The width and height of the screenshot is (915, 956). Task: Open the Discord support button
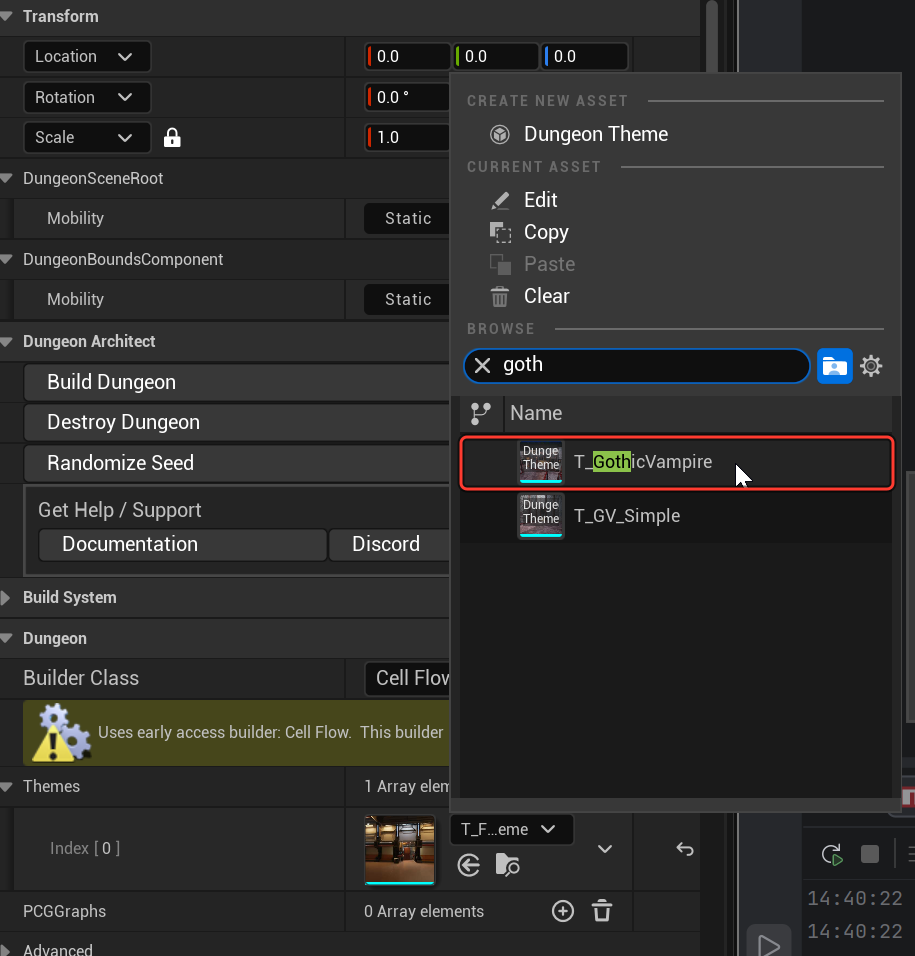tap(390, 544)
